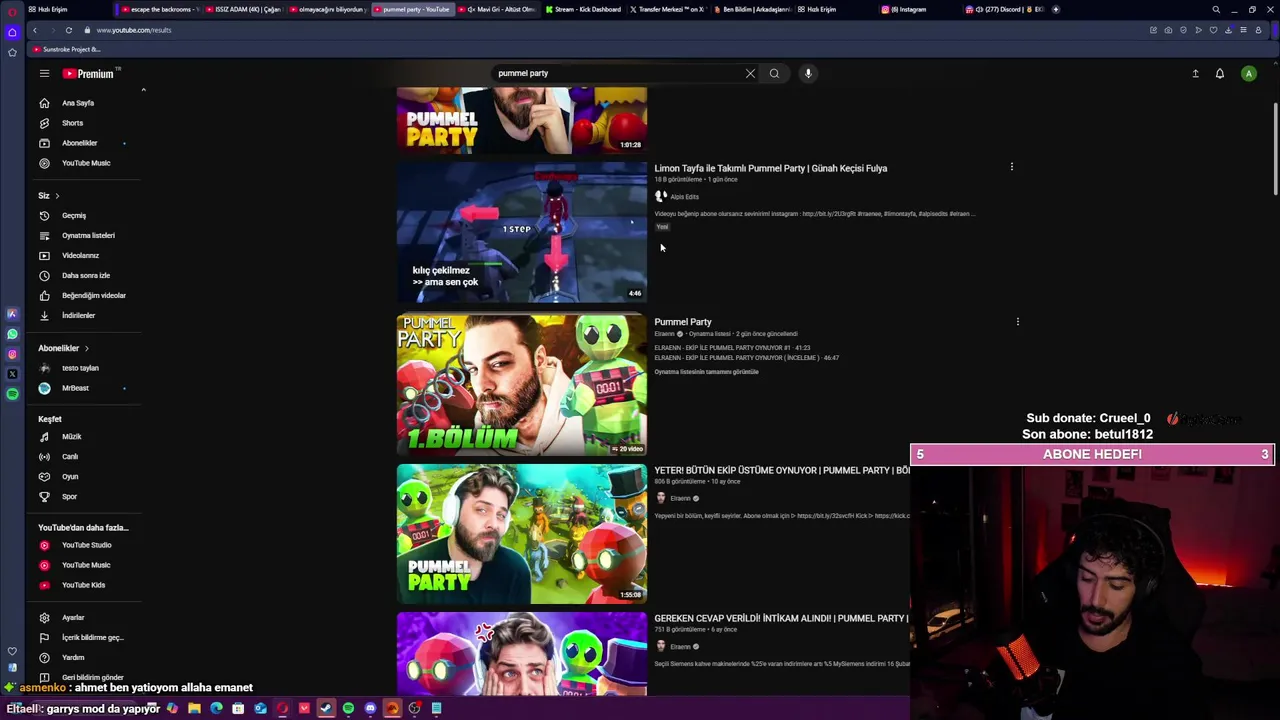Image resolution: width=1280 pixels, height=720 pixels.
Task: Click the Limon Tayfa video thumbnail
Action: pyautogui.click(x=522, y=231)
